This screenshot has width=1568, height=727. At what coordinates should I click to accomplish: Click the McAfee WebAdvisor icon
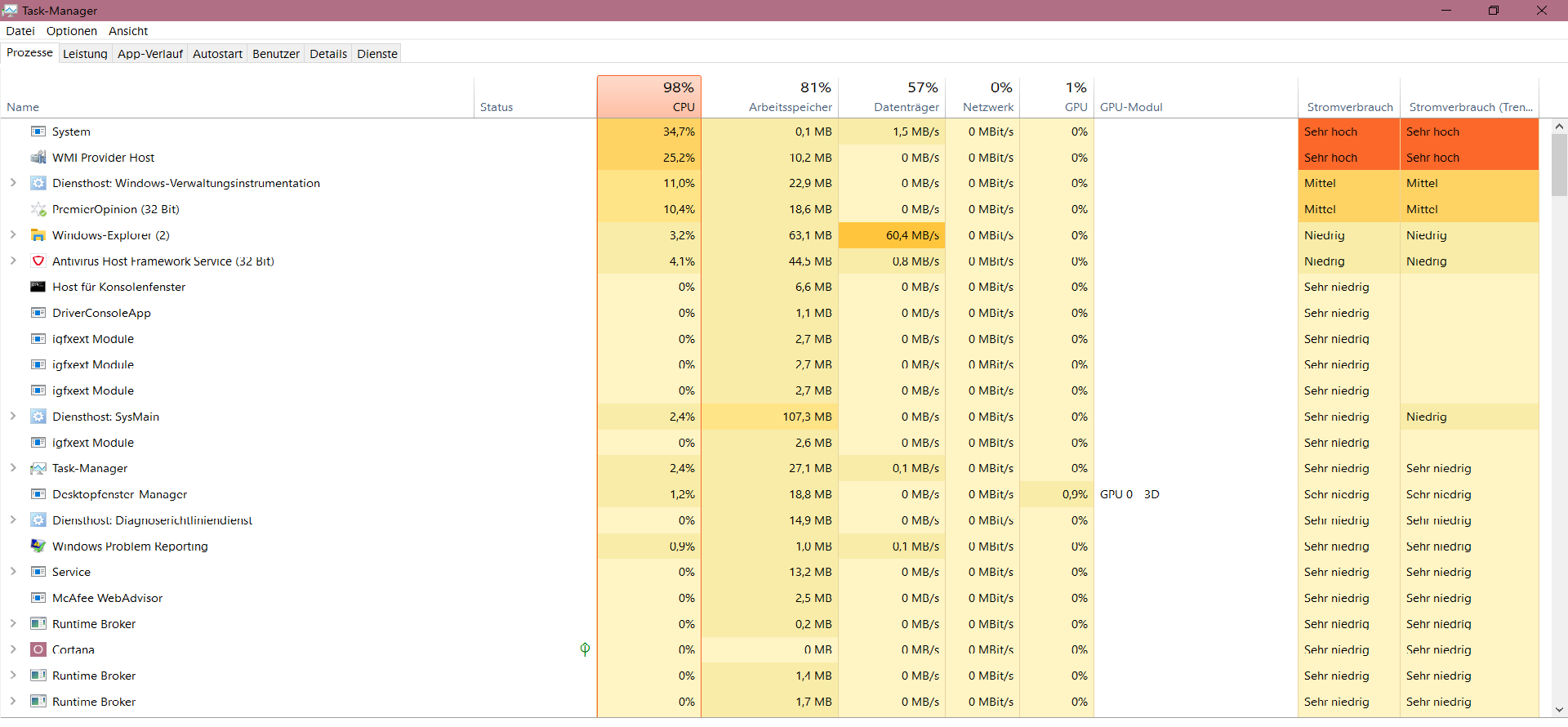coord(38,598)
